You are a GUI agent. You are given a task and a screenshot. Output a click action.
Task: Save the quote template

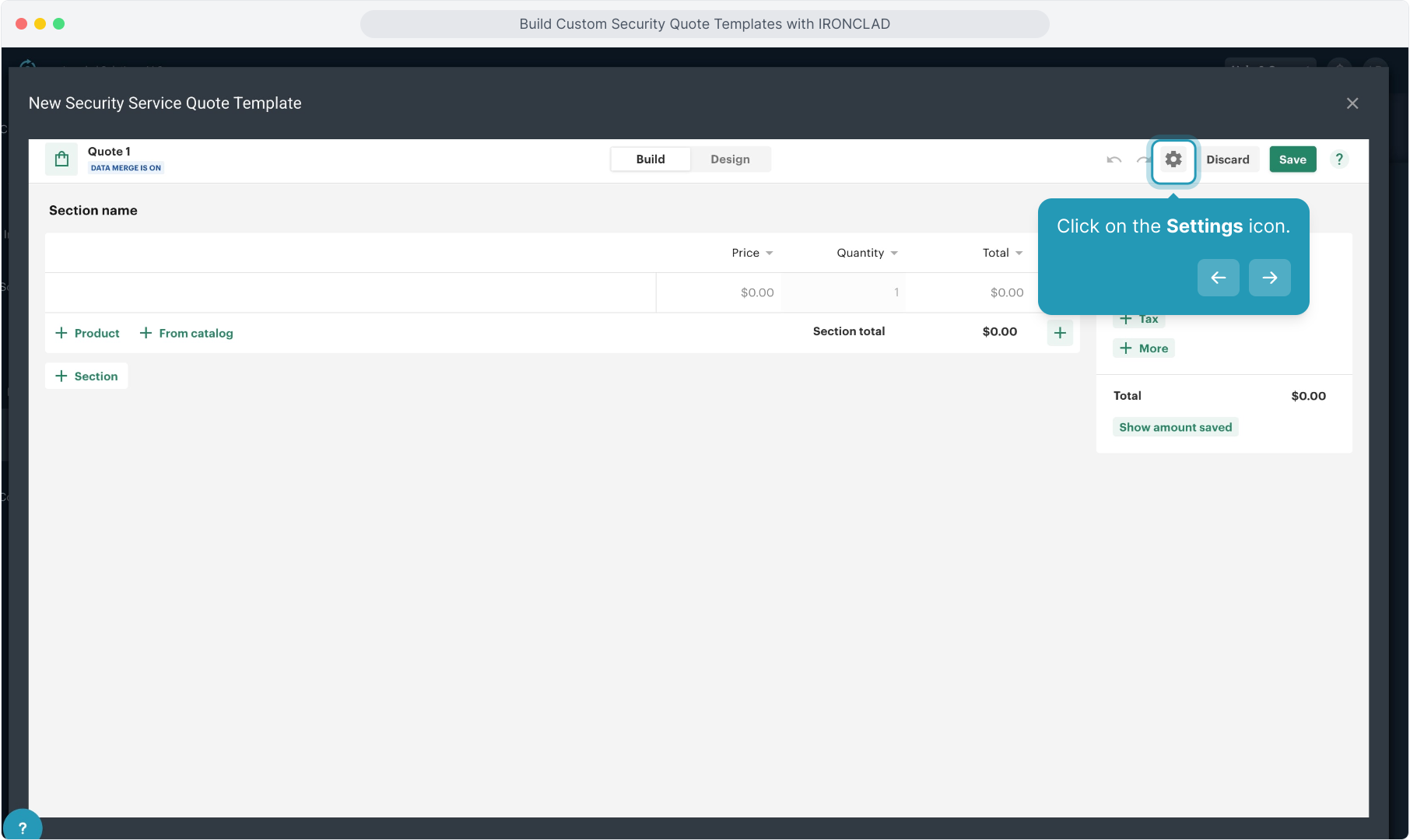click(1292, 159)
